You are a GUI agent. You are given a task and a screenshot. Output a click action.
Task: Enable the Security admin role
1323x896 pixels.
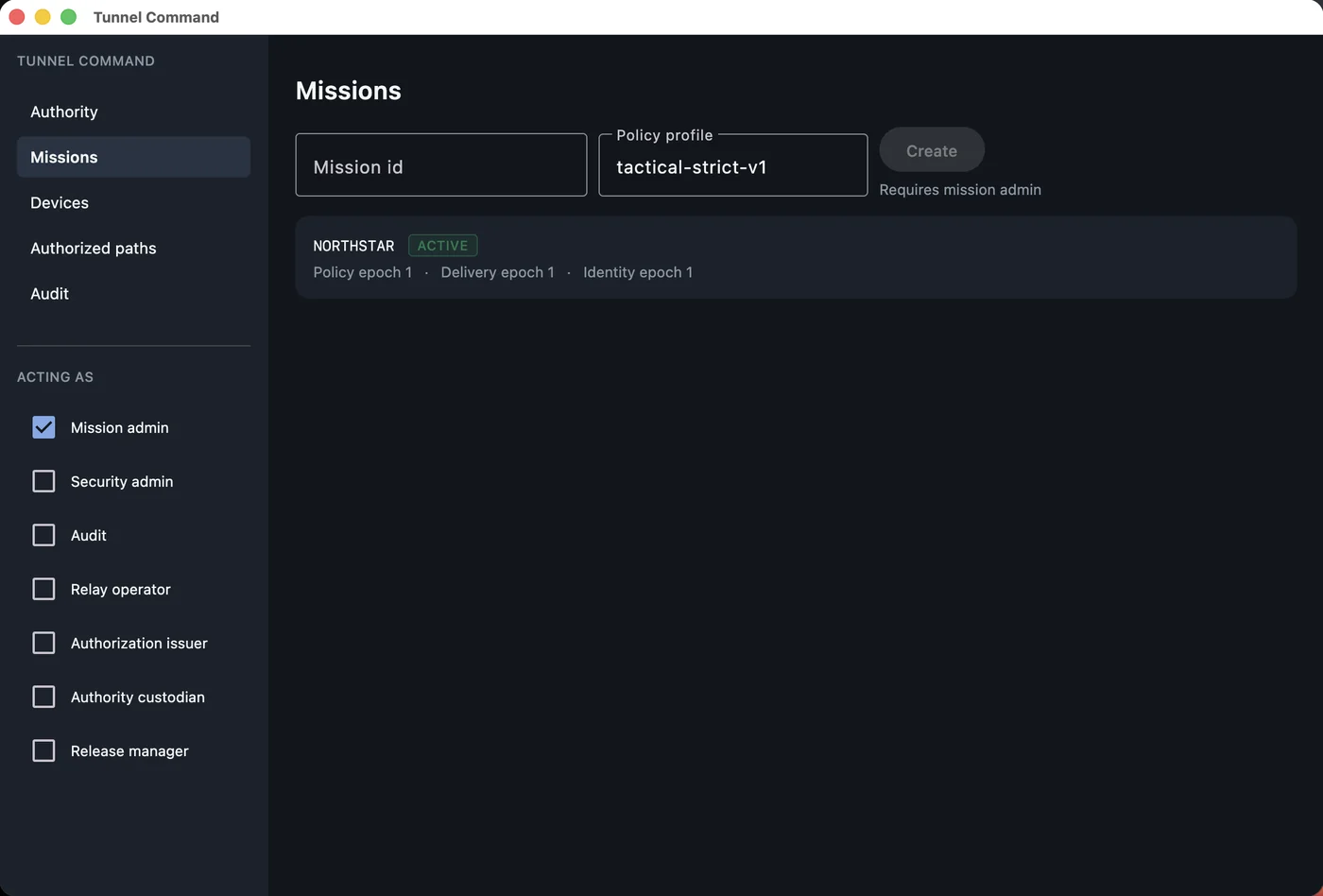[43, 481]
